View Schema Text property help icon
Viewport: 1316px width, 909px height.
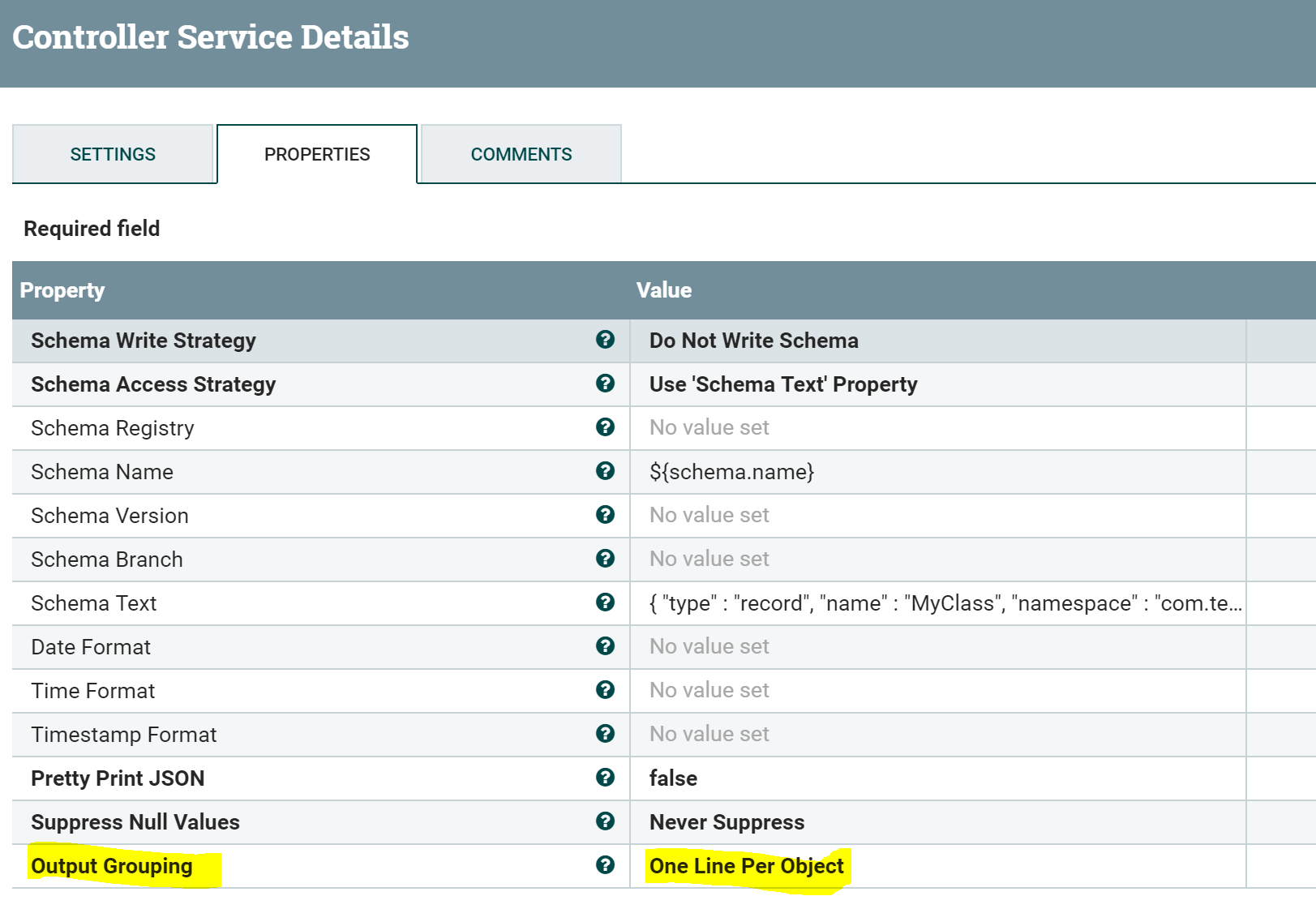coord(606,602)
